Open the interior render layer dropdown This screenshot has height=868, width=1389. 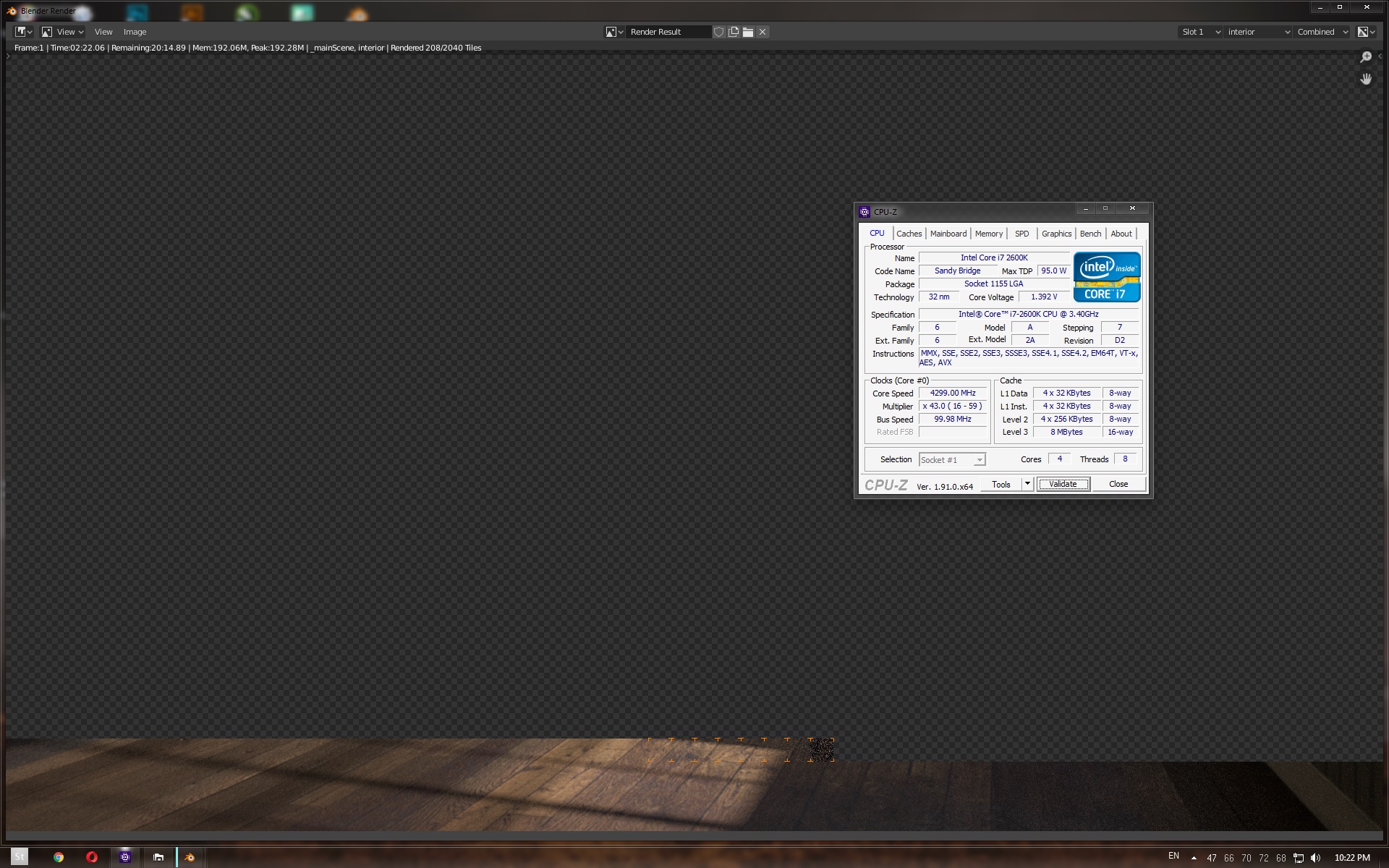pos(1258,32)
